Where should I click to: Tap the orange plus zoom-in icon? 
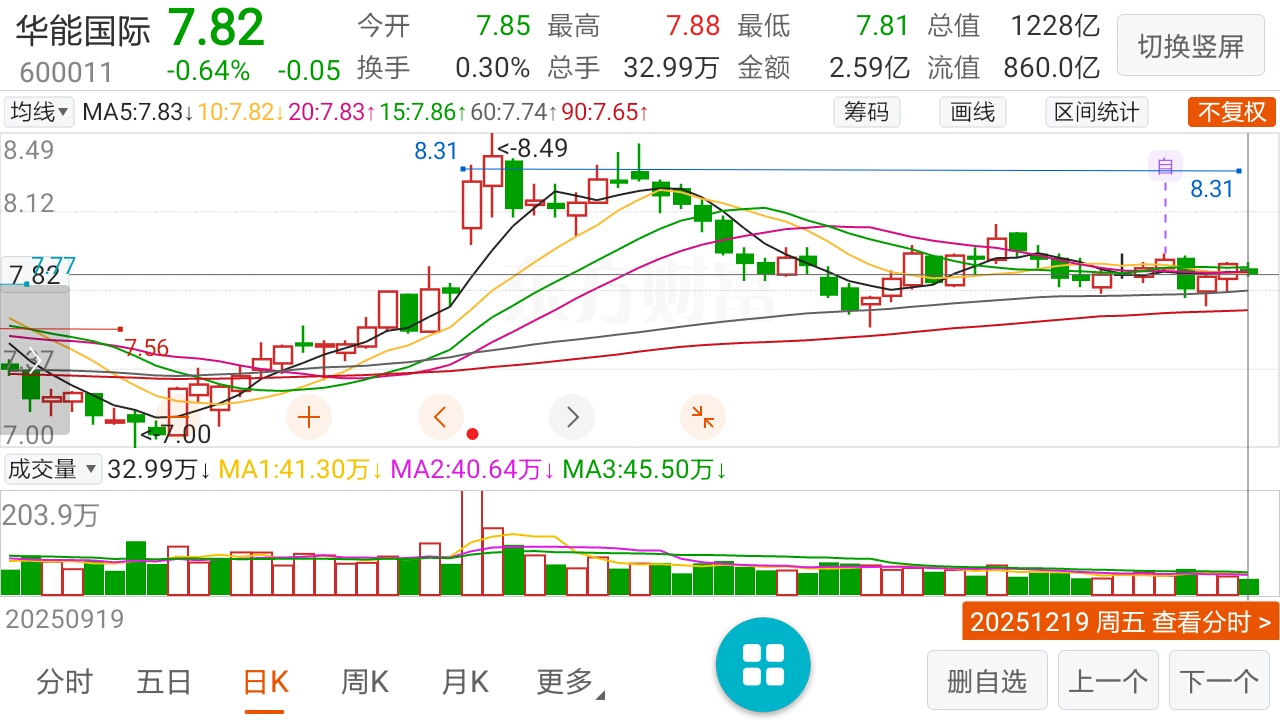(309, 417)
